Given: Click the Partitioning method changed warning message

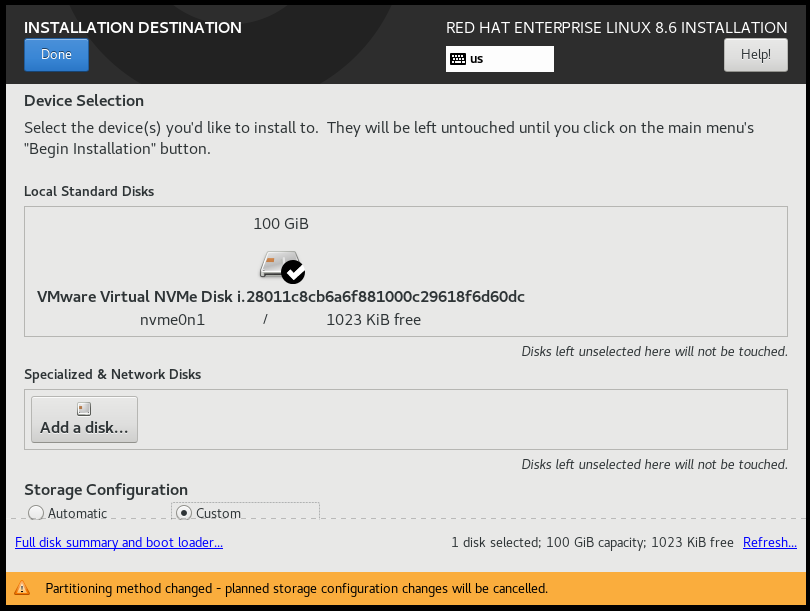Looking at the screenshot, I should click(297, 588).
